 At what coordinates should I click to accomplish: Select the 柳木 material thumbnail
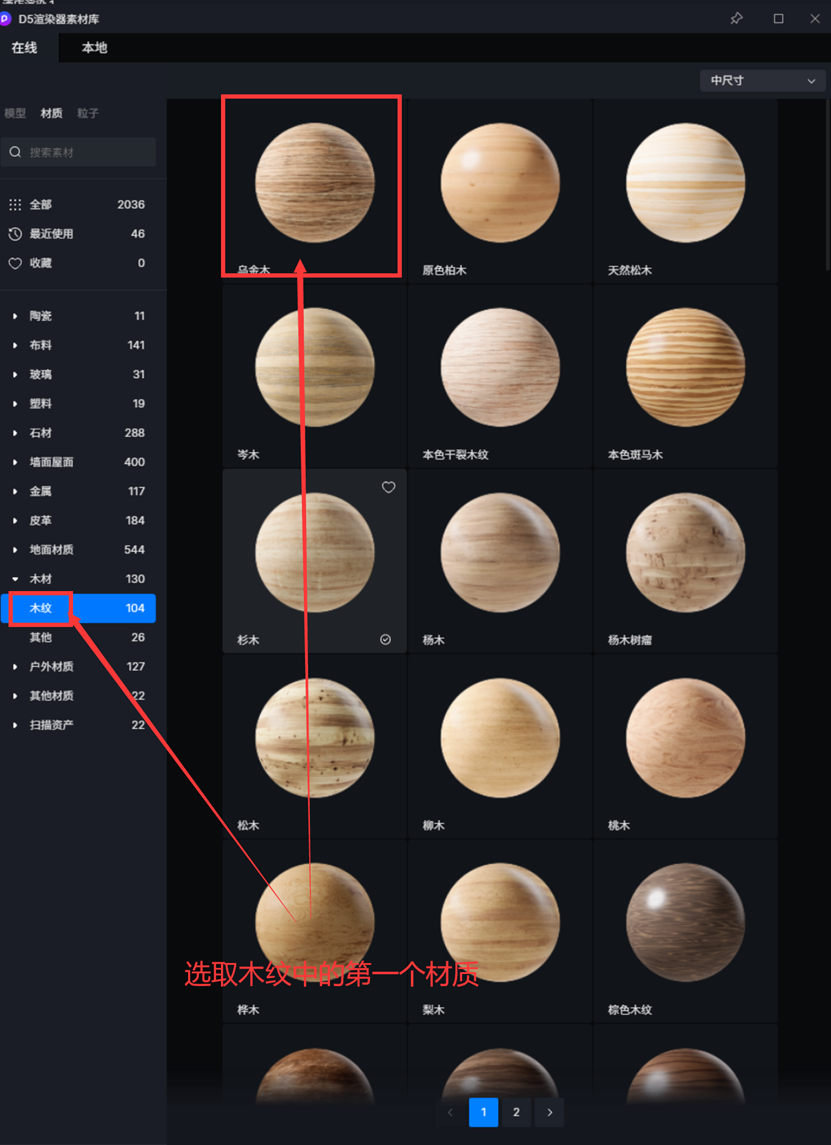pos(500,738)
